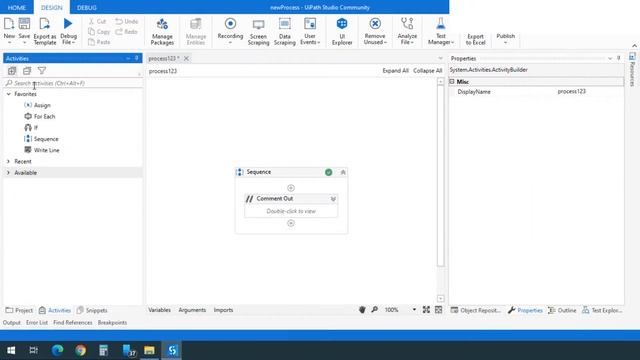Collapse all activities tree icon
This screenshot has width=640, height=360.
click(x=27, y=71)
